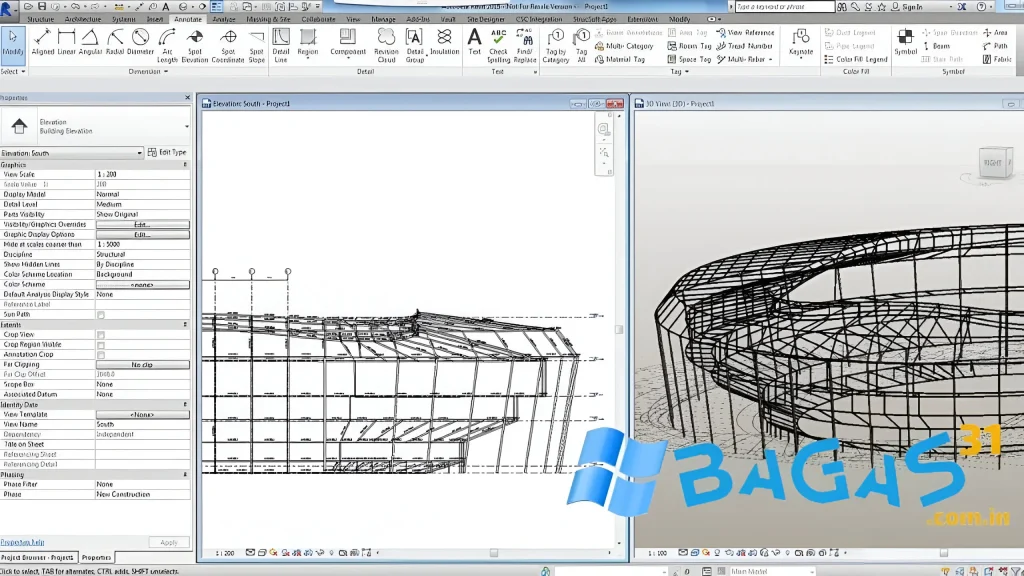Open the Insert ribbon tab
Image resolution: width=1024 pixels, height=576 pixels.
click(x=155, y=20)
